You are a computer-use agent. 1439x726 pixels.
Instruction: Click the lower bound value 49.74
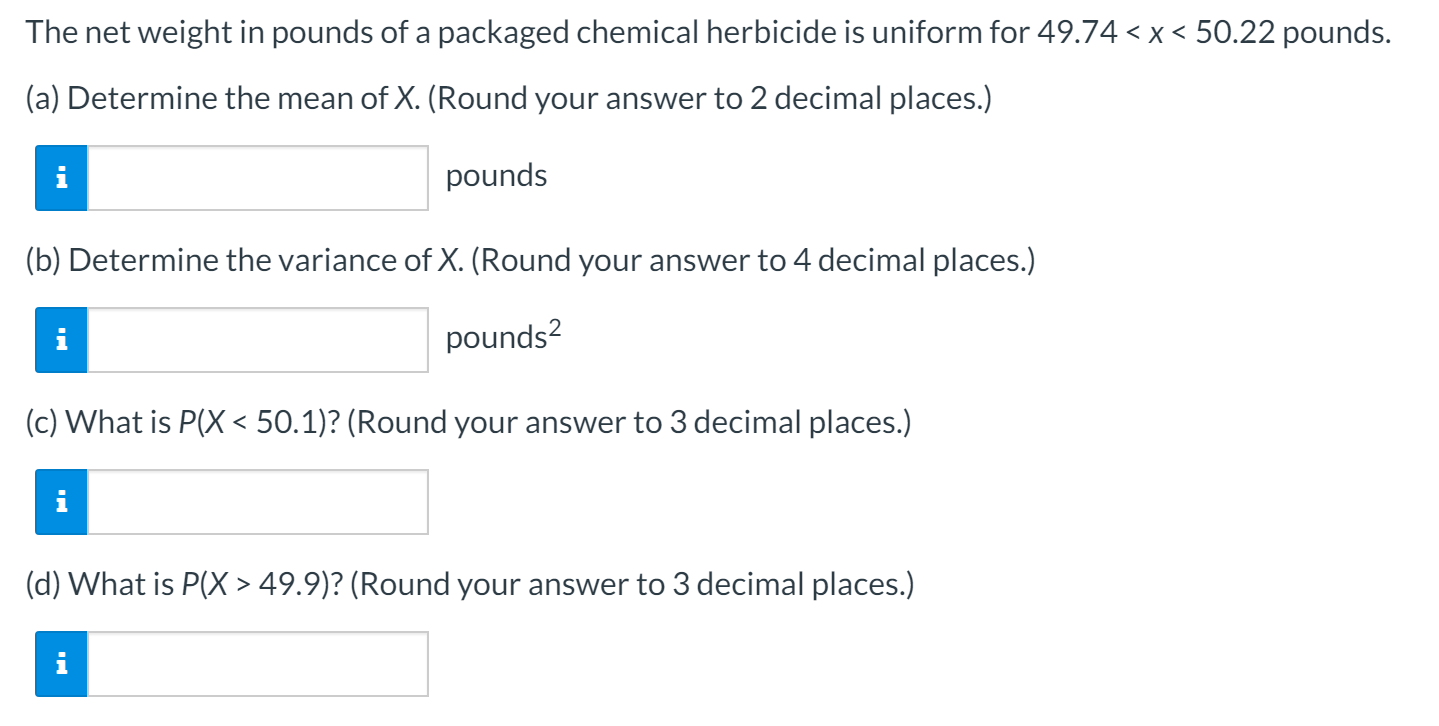point(1062,35)
